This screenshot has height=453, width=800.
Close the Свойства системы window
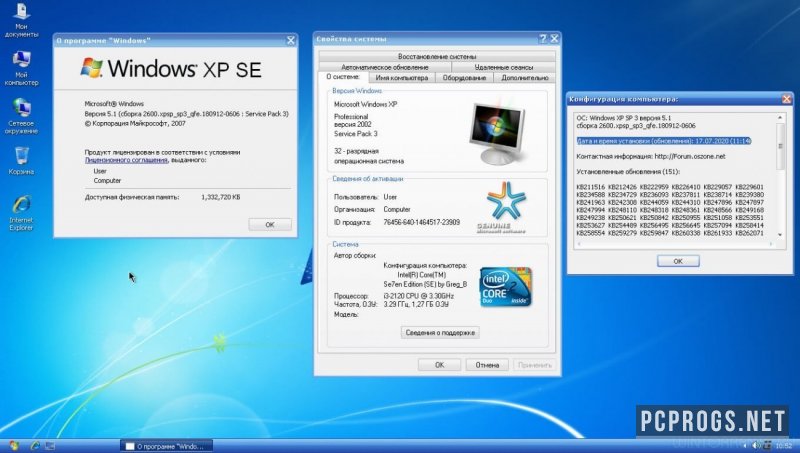554,39
